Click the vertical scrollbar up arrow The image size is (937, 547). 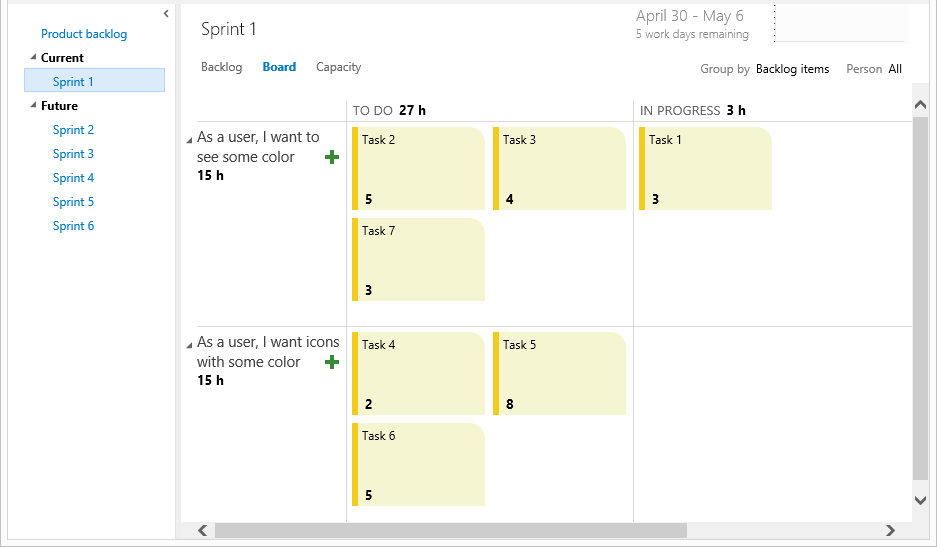(920, 105)
